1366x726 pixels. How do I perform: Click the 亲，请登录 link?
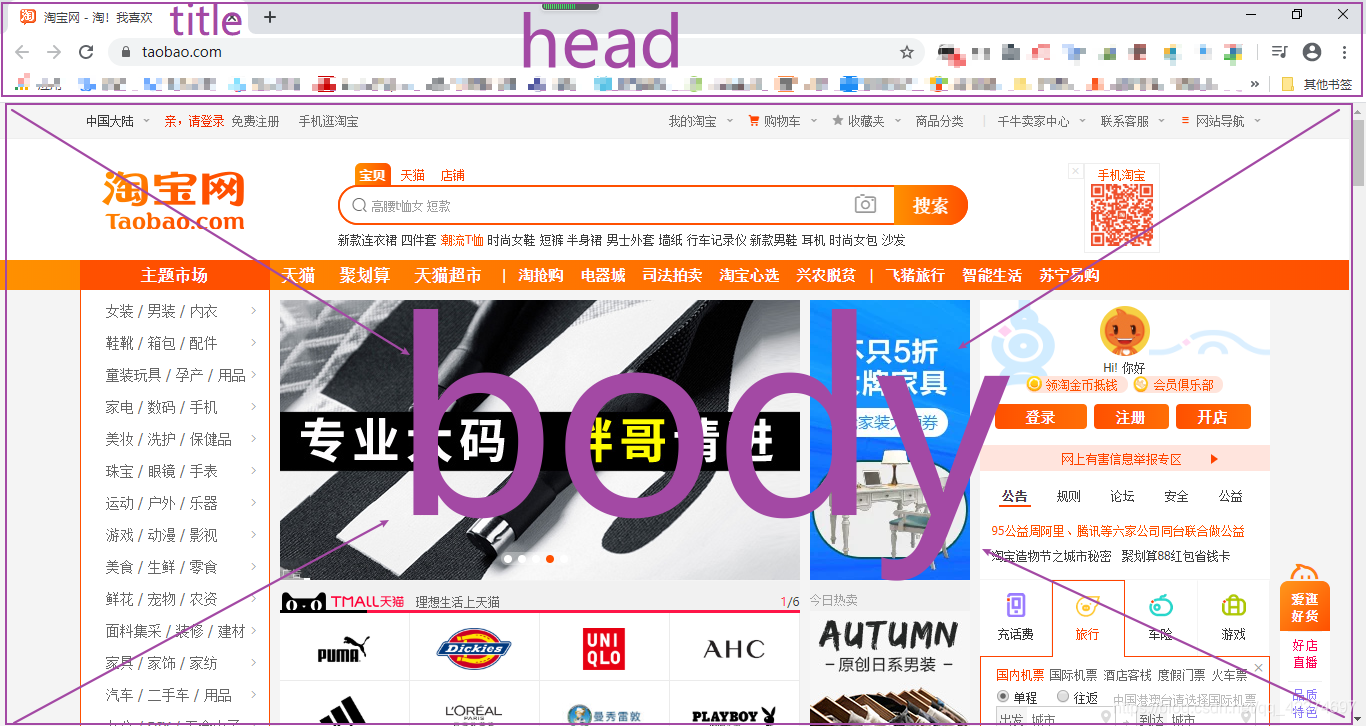[194, 121]
